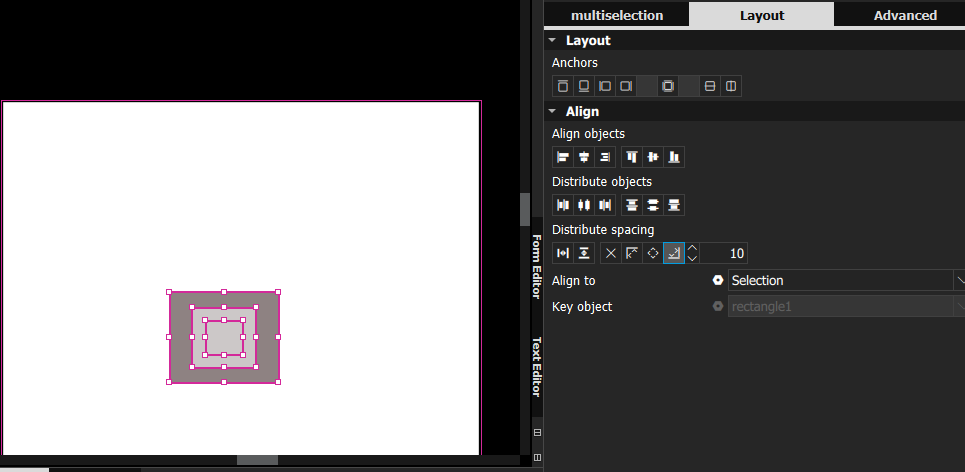Switch to the multiselection tab

[x=616, y=15]
